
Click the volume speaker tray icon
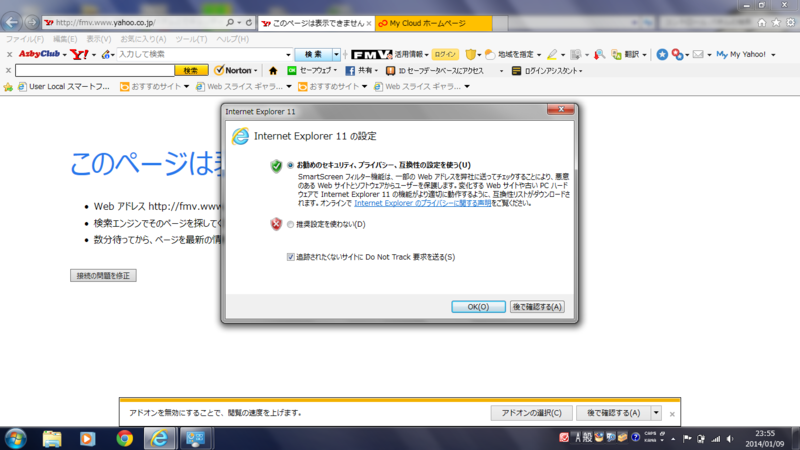[x=730, y=439]
